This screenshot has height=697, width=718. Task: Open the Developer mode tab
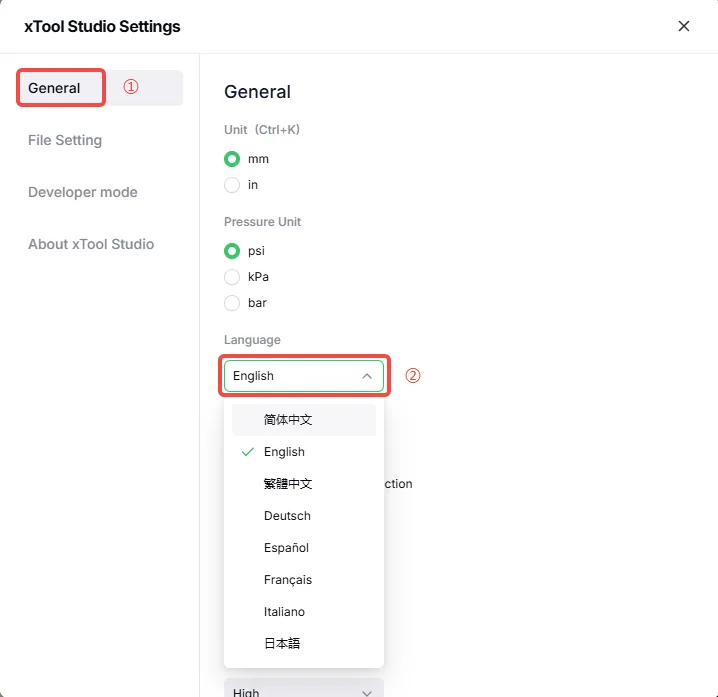pos(82,192)
